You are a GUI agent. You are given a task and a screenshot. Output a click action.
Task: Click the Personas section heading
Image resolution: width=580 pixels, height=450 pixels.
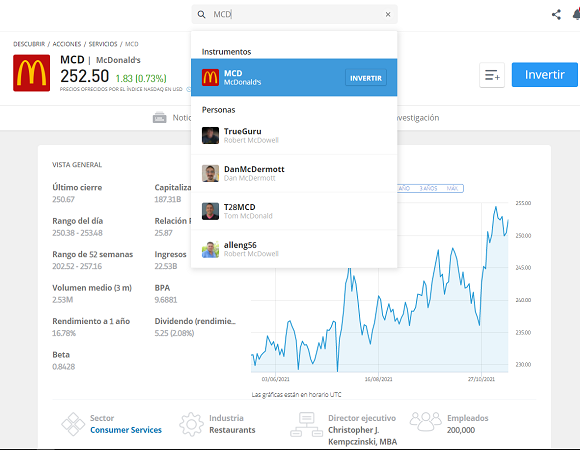tap(219, 110)
